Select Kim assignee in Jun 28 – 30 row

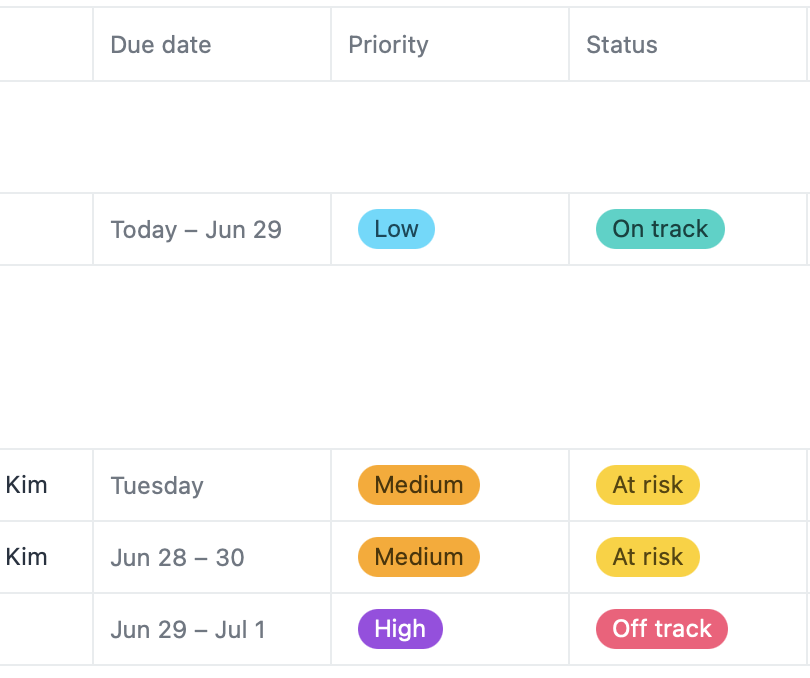27,557
